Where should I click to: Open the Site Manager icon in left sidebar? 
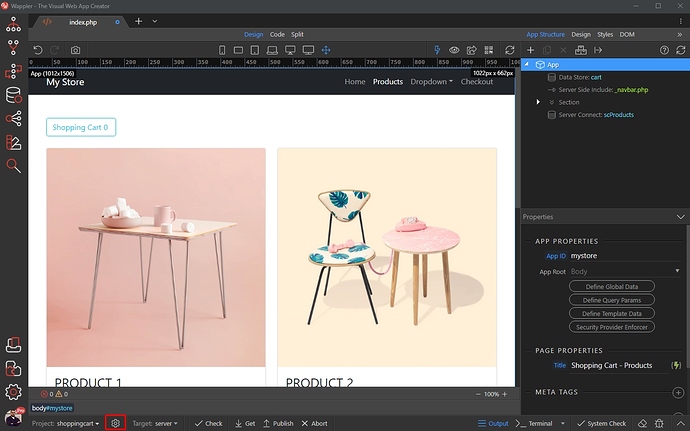click(13, 24)
